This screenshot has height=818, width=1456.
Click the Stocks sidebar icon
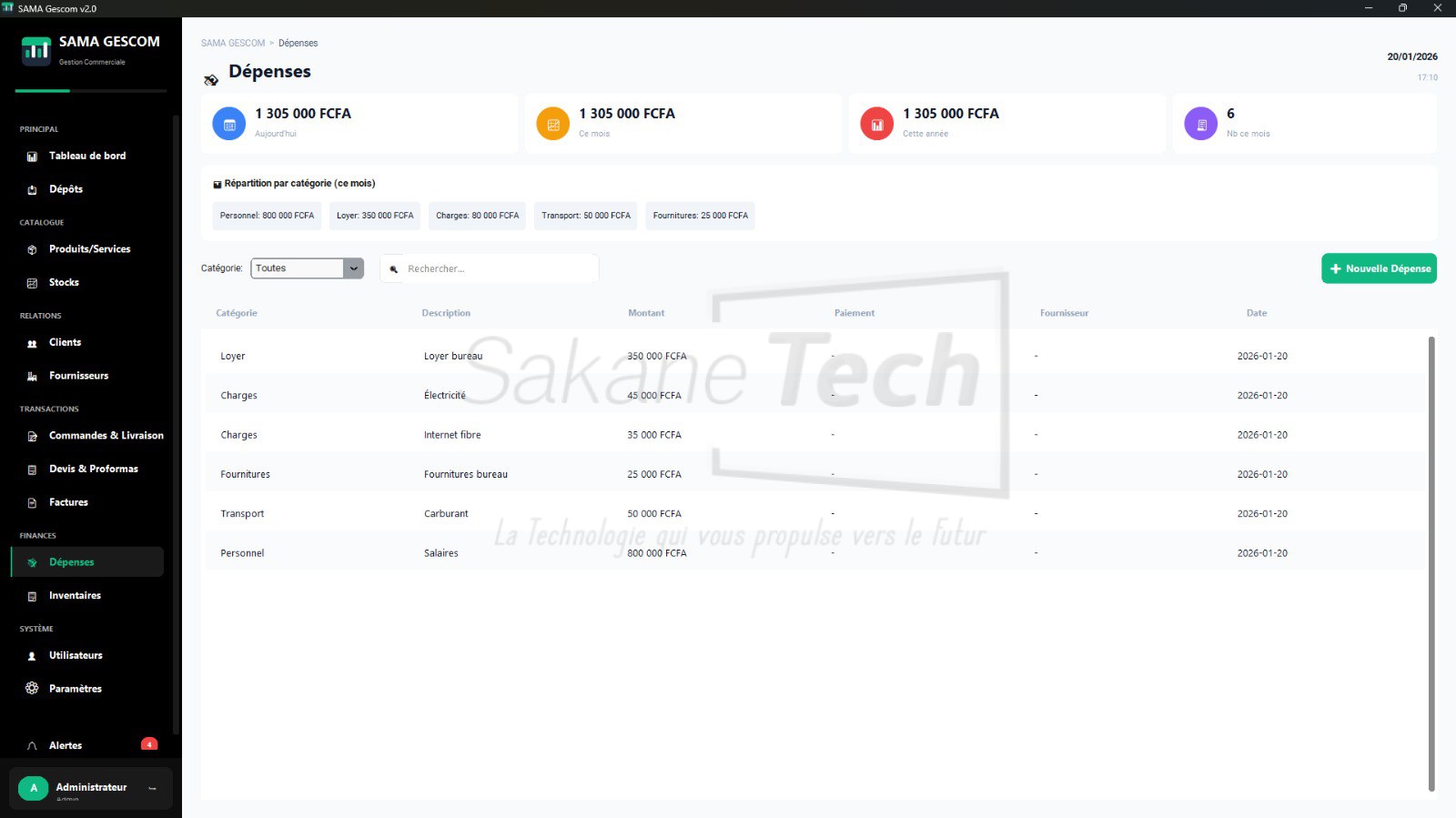32,283
